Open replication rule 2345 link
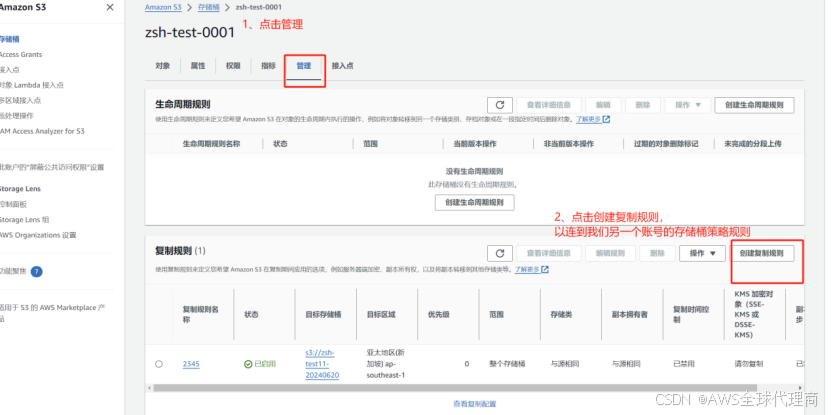This screenshot has height=415, width=831. click(191, 364)
